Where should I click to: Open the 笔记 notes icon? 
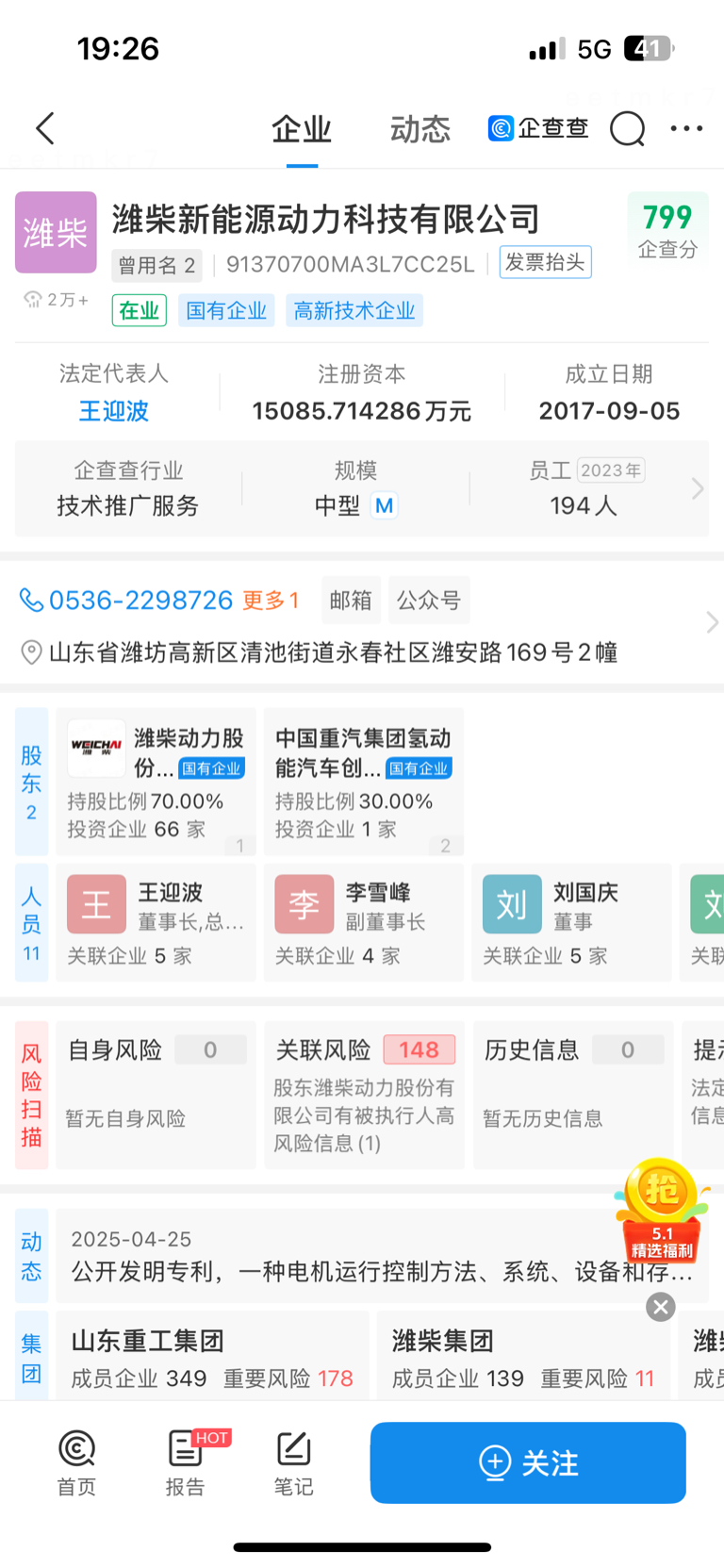point(293,1462)
